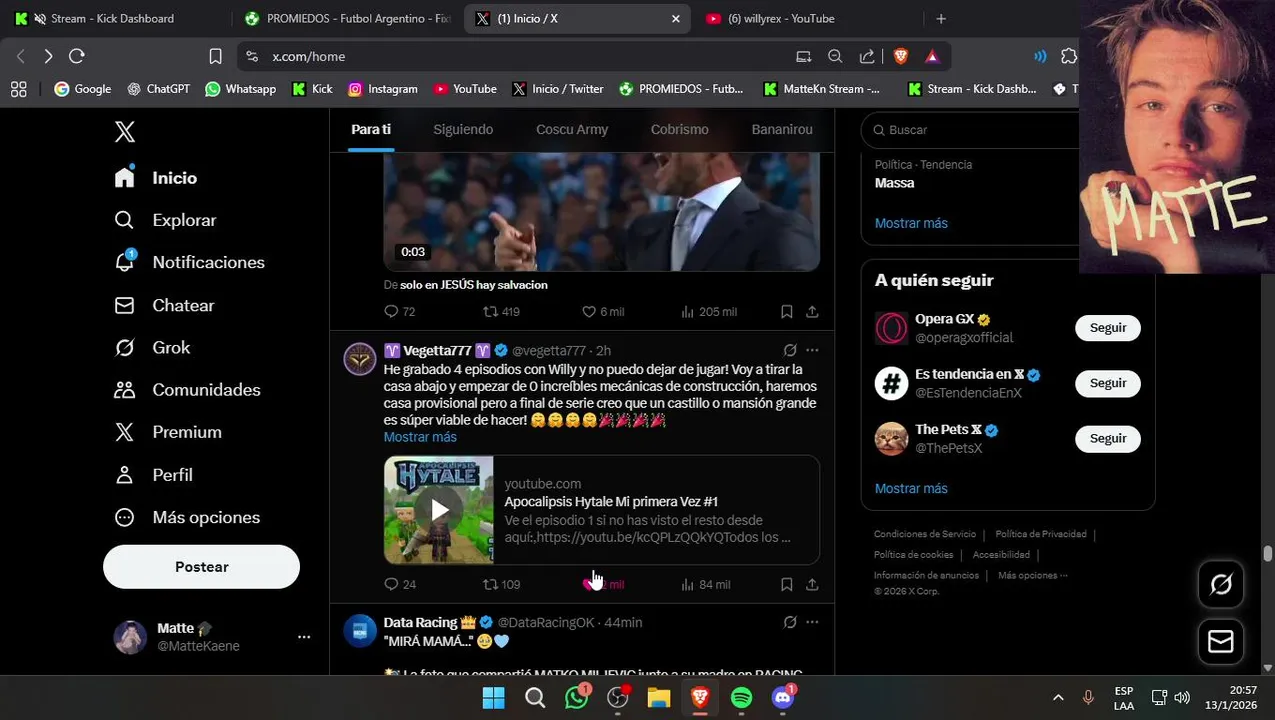Image resolution: width=1275 pixels, height=720 pixels.
Task: Reply to the video post with 72 replies
Action: point(399,312)
